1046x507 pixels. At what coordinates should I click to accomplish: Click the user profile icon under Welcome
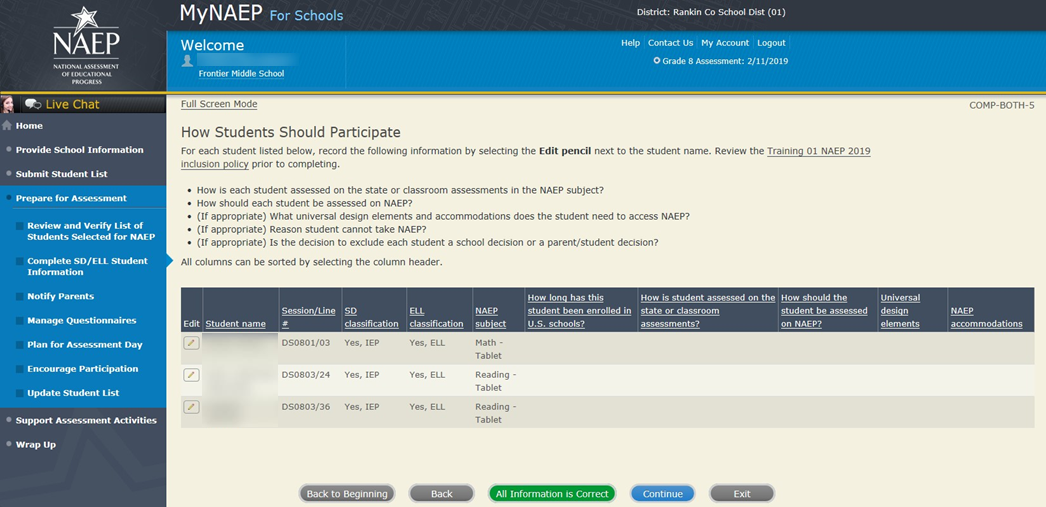(x=187, y=61)
